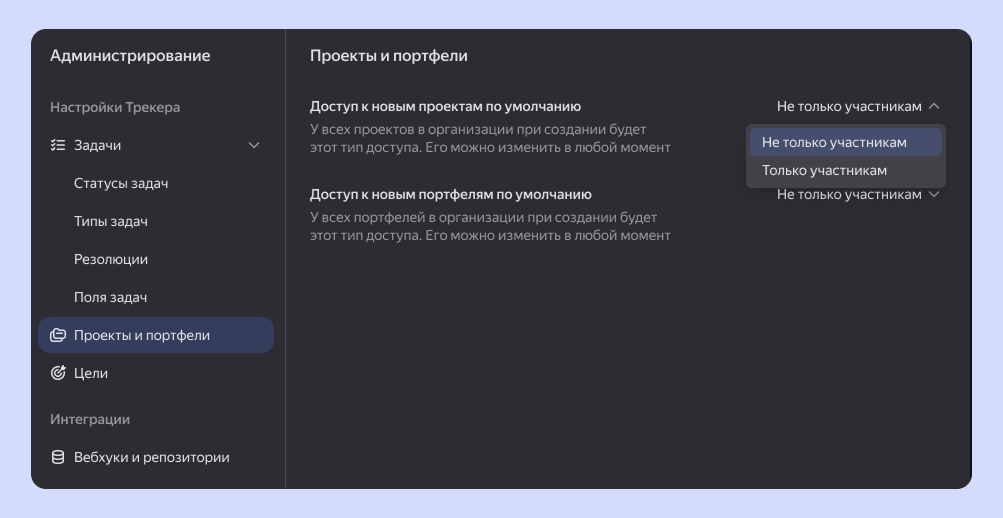Click "Не только участникам" projects access value
The width and height of the screenshot is (1003, 518).
click(849, 106)
